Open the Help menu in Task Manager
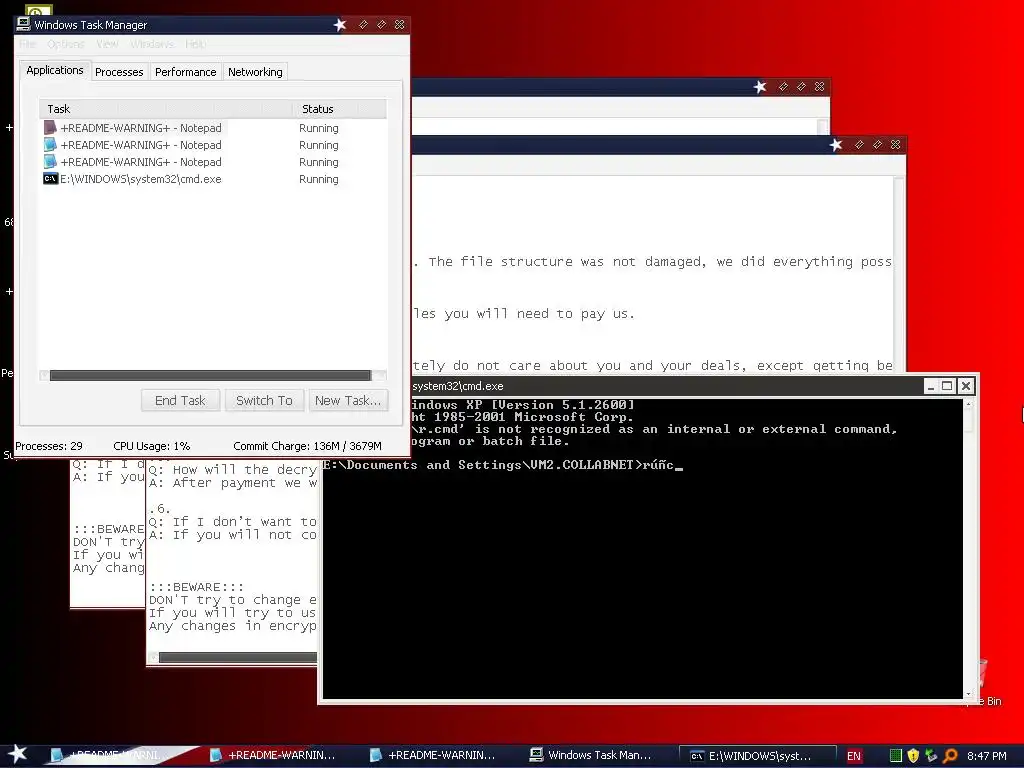Image resolution: width=1024 pixels, height=768 pixels. point(195,44)
